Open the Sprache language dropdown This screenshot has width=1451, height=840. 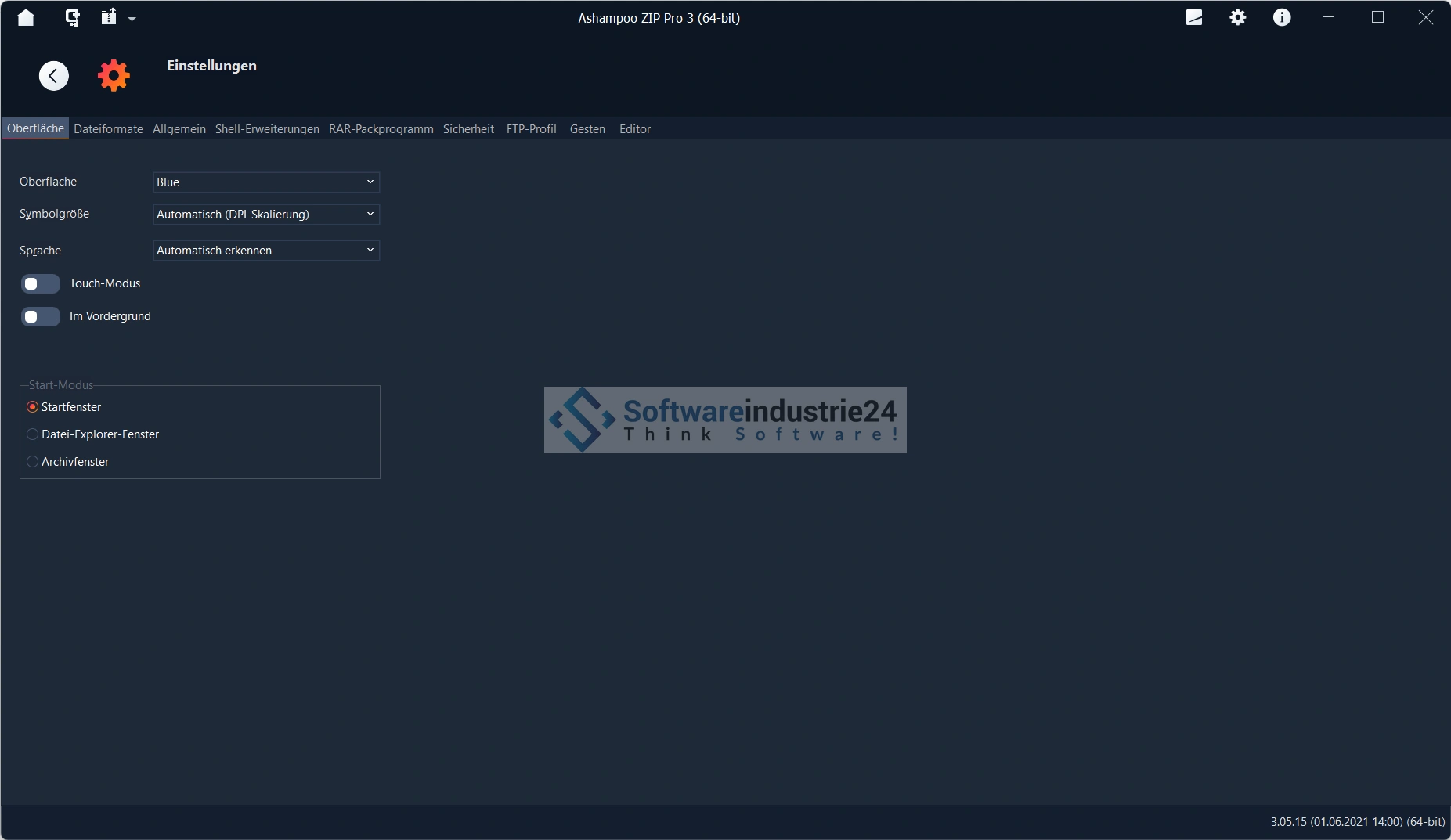266,251
